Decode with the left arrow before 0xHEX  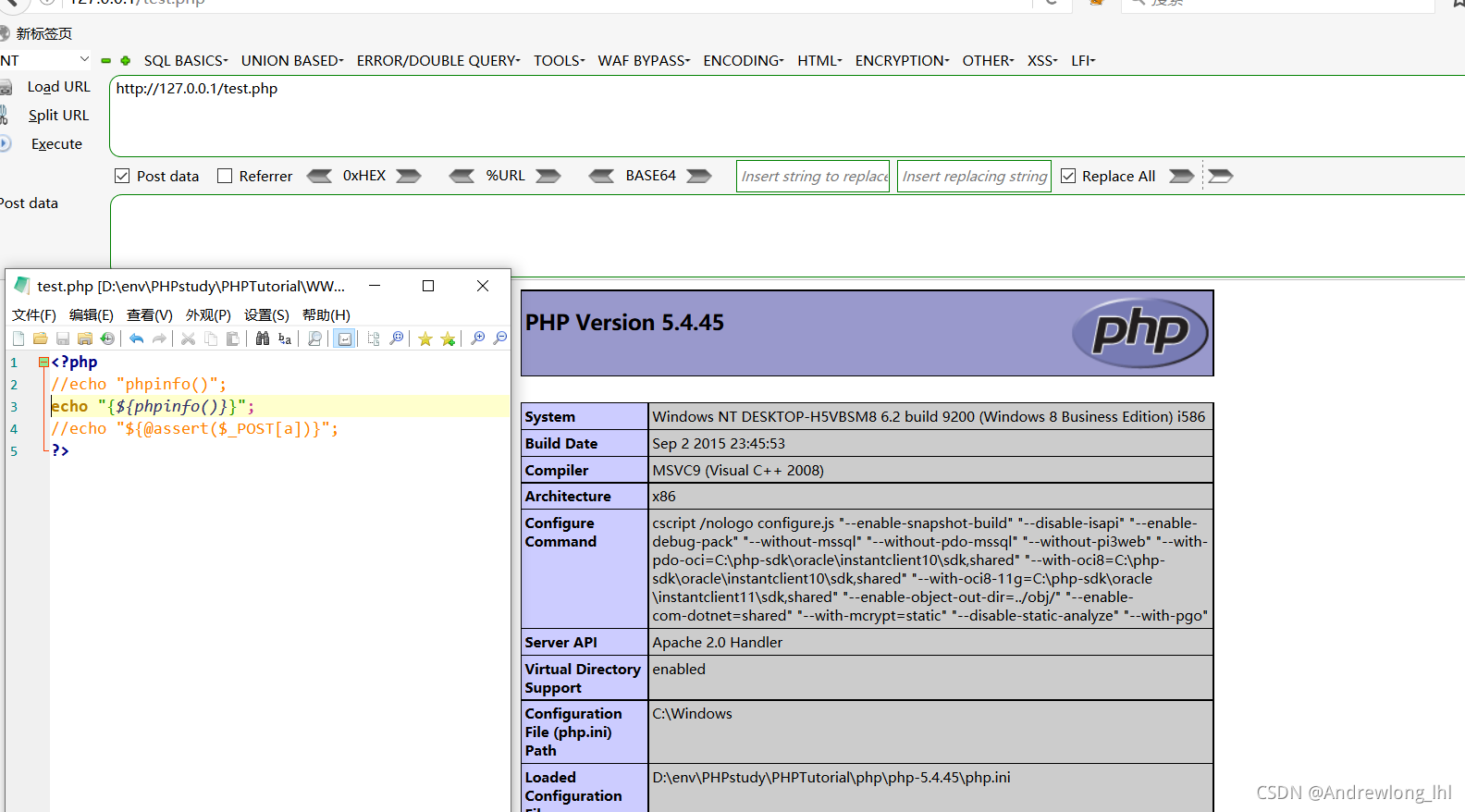coord(319,176)
